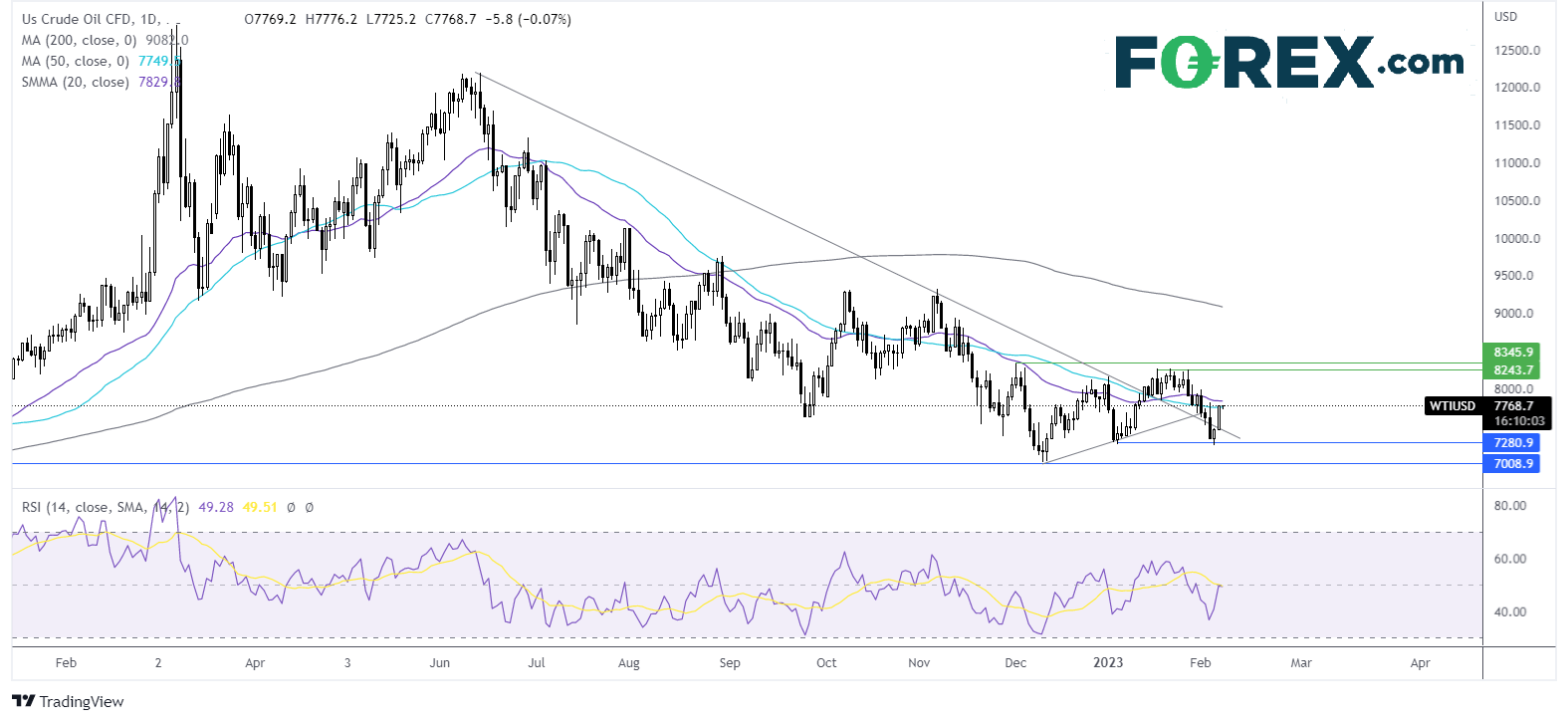Viewport: 1568px width, 722px height.
Task: Click the 11000.0 price scale label
Action: 1517,162
